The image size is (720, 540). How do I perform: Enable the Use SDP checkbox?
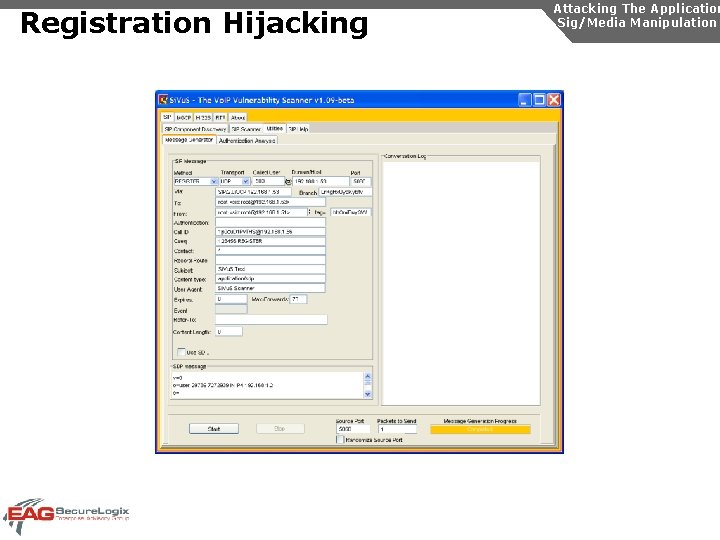tap(181, 352)
